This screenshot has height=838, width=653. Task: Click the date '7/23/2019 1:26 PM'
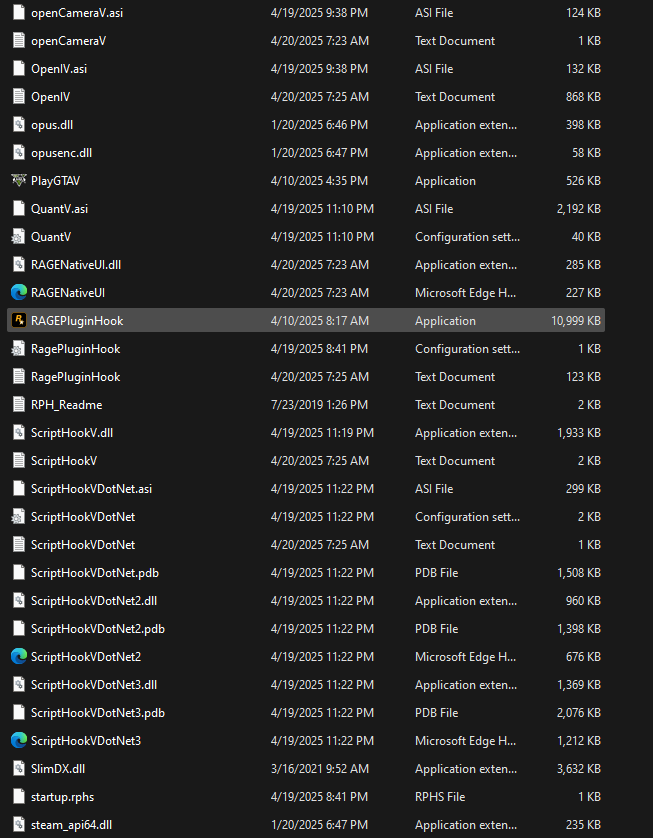click(319, 405)
